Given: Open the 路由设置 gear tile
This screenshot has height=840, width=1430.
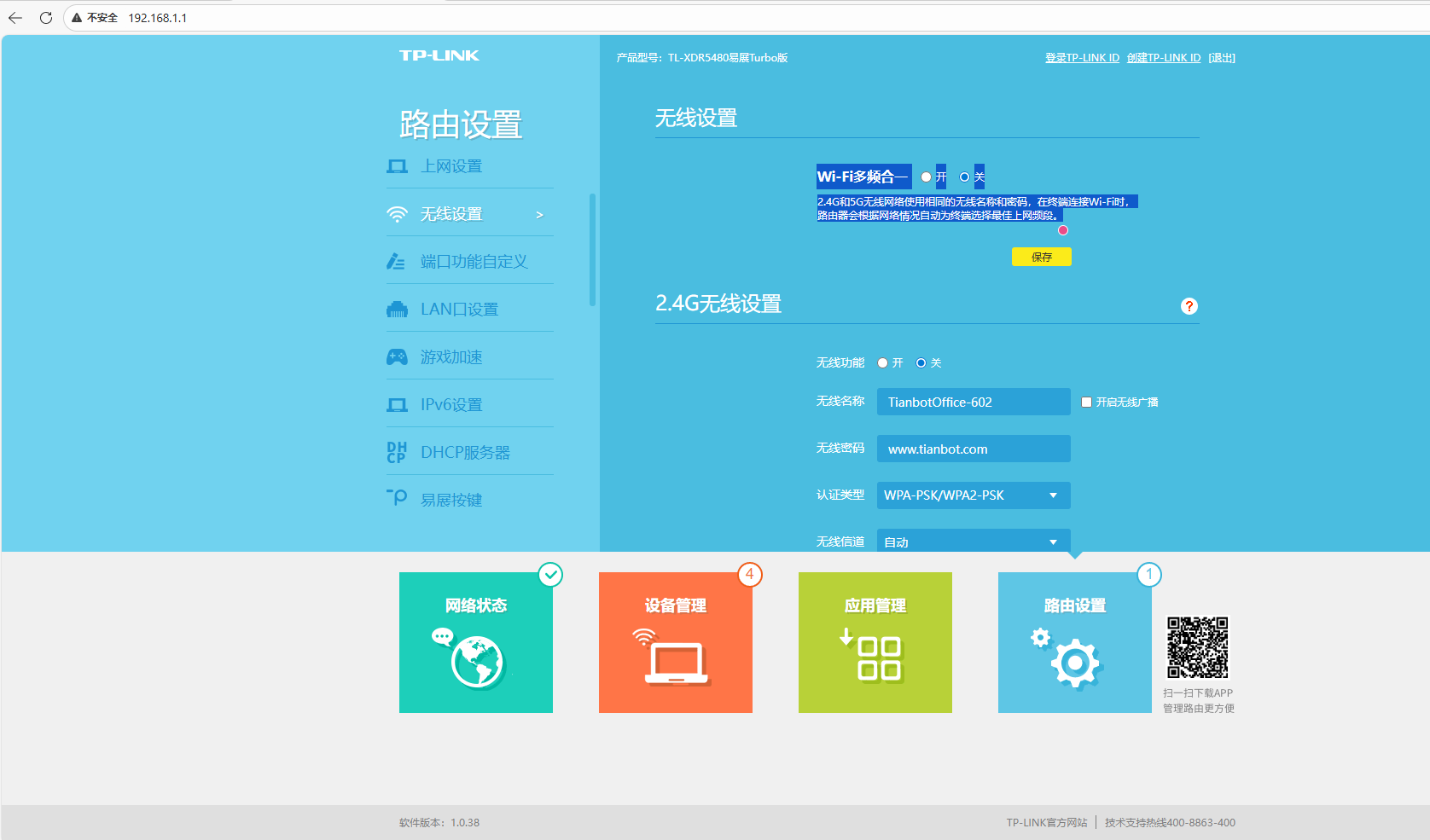Looking at the screenshot, I should click(x=1074, y=642).
